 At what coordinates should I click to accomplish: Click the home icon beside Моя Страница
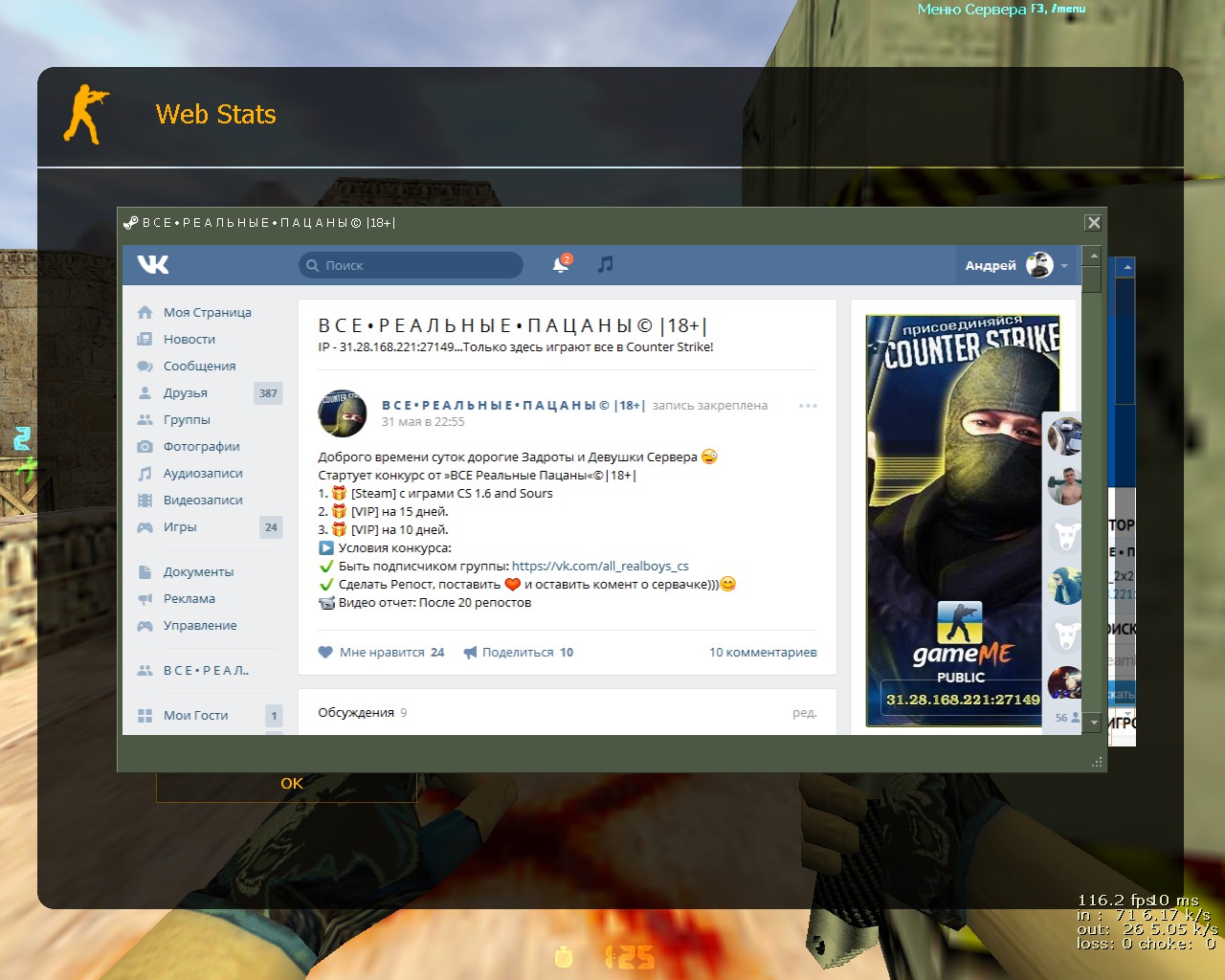pyautogui.click(x=145, y=312)
